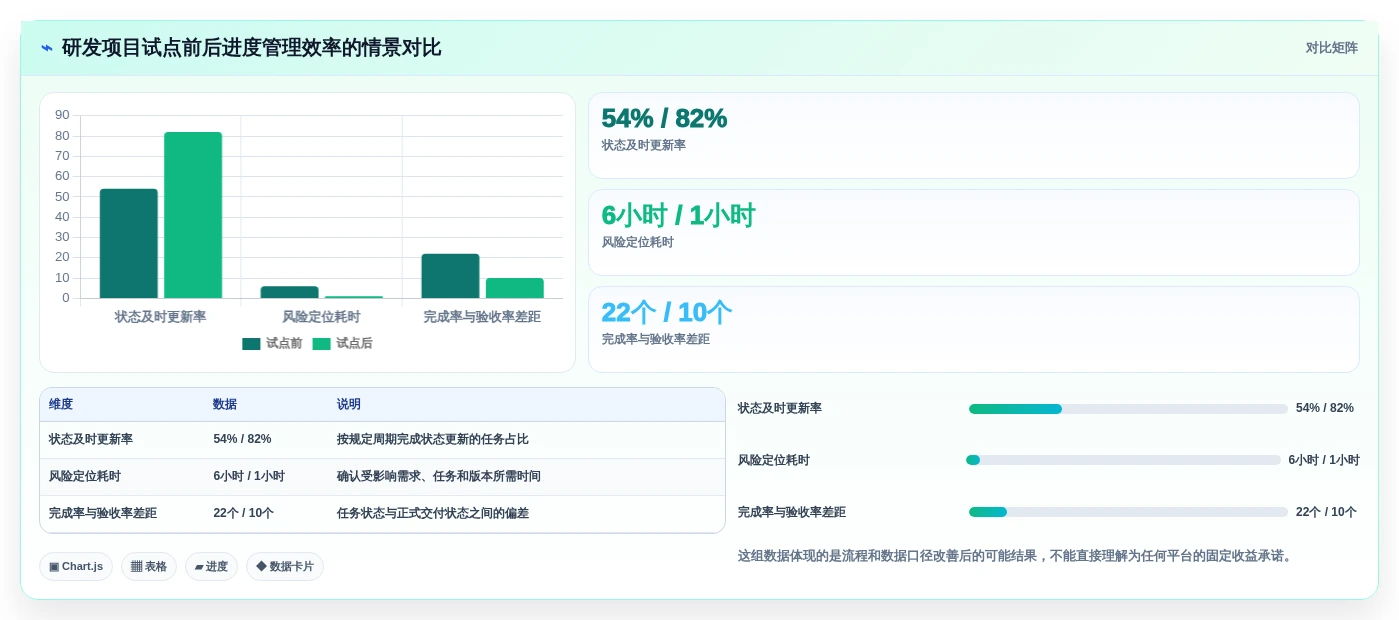Click the 22个 / 10个 table cell
The height and width of the screenshot is (620, 1399).
pos(243,513)
